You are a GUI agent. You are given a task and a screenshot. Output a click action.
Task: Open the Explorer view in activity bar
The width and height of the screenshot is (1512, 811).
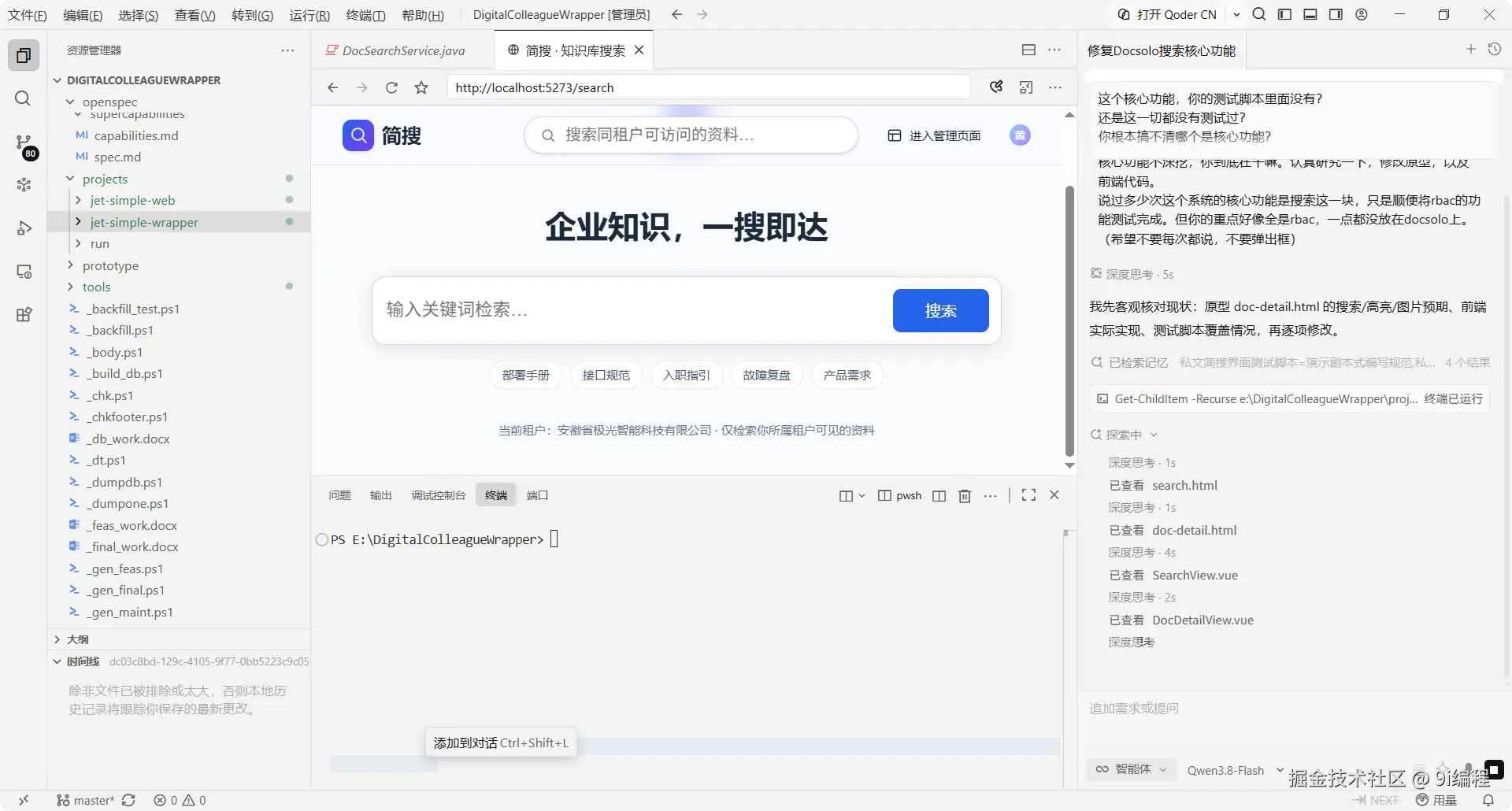tap(24, 55)
